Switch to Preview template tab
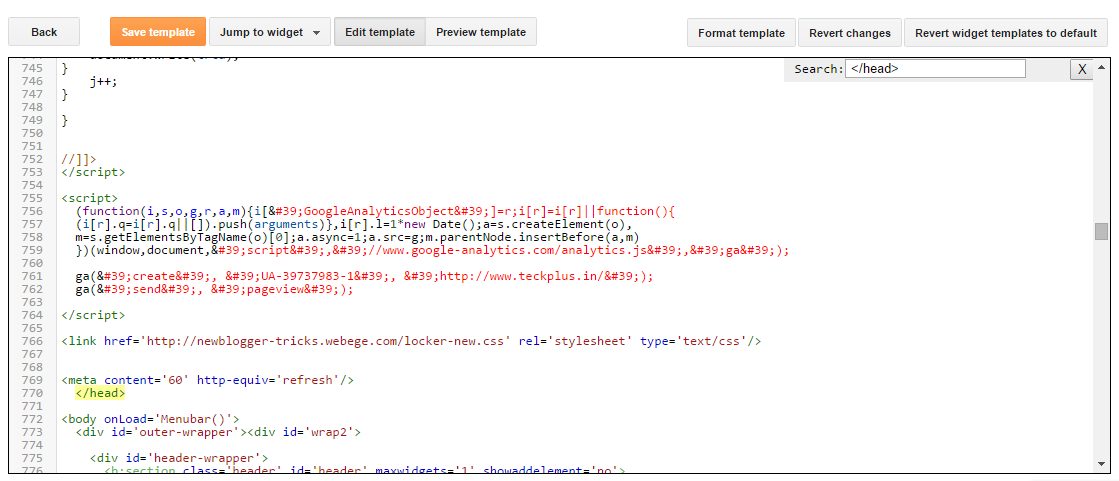Screen dimensions: 1119x481 pyautogui.click(x=481, y=32)
